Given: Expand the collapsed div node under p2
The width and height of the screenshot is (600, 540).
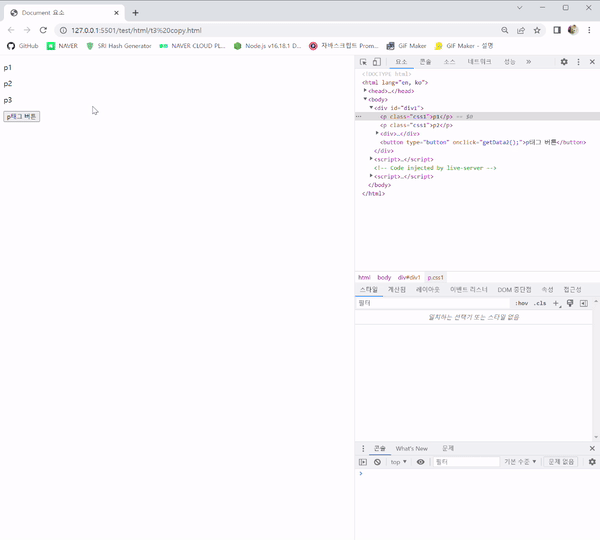Looking at the screenshot, I should click(377, 133).
